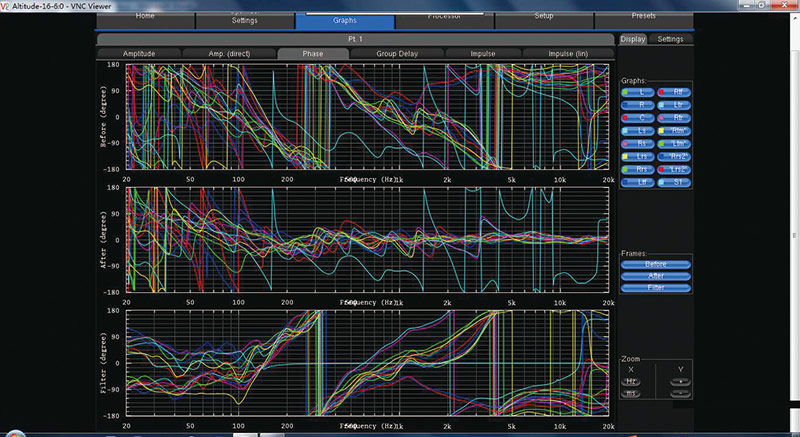This screenshot has height=437, width=800.
Task: Toggle the R channel graph
Action: 638,105
